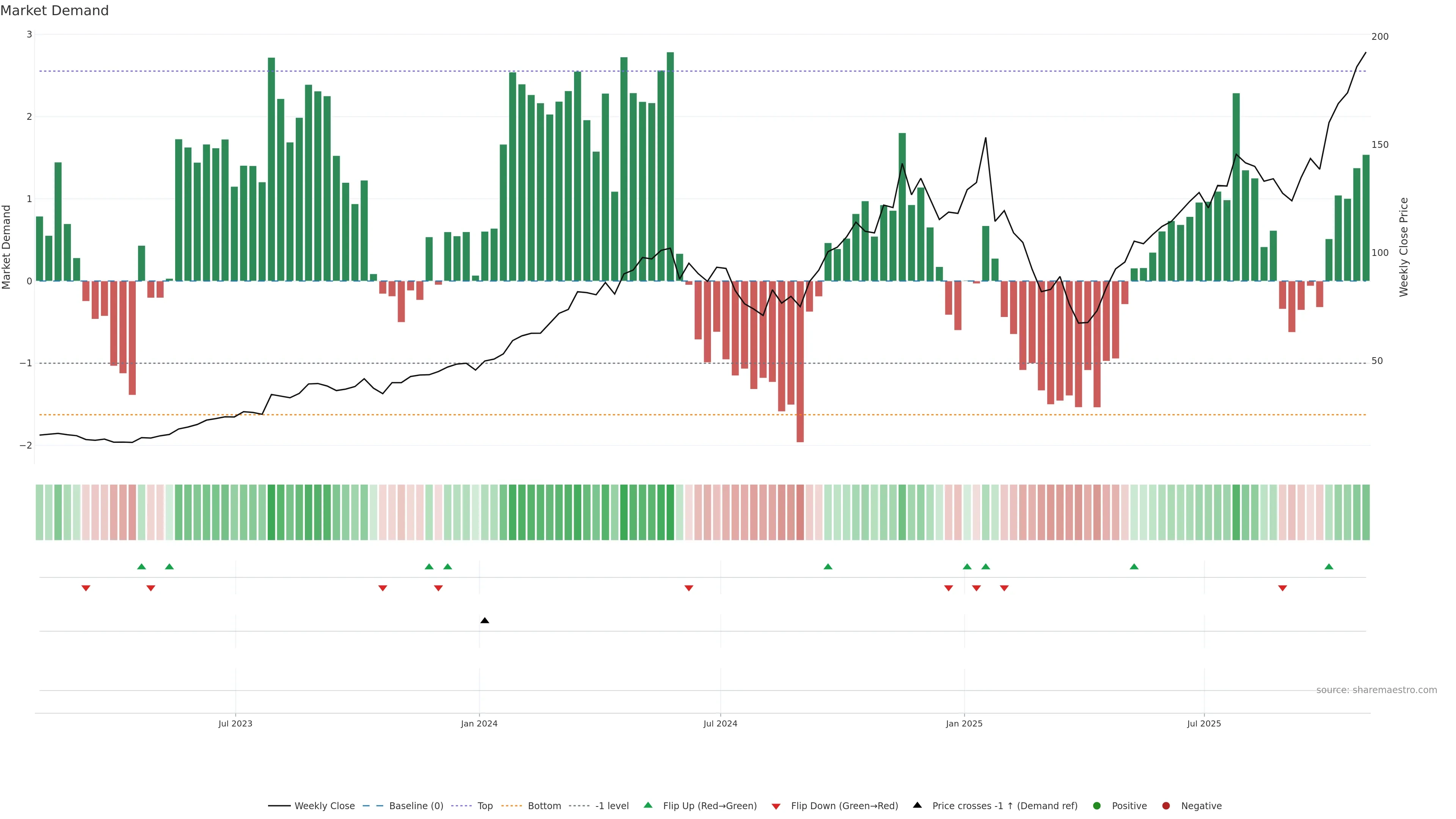
Task: Click the red Negative circle legend icon
Action: coord(1166,805)
